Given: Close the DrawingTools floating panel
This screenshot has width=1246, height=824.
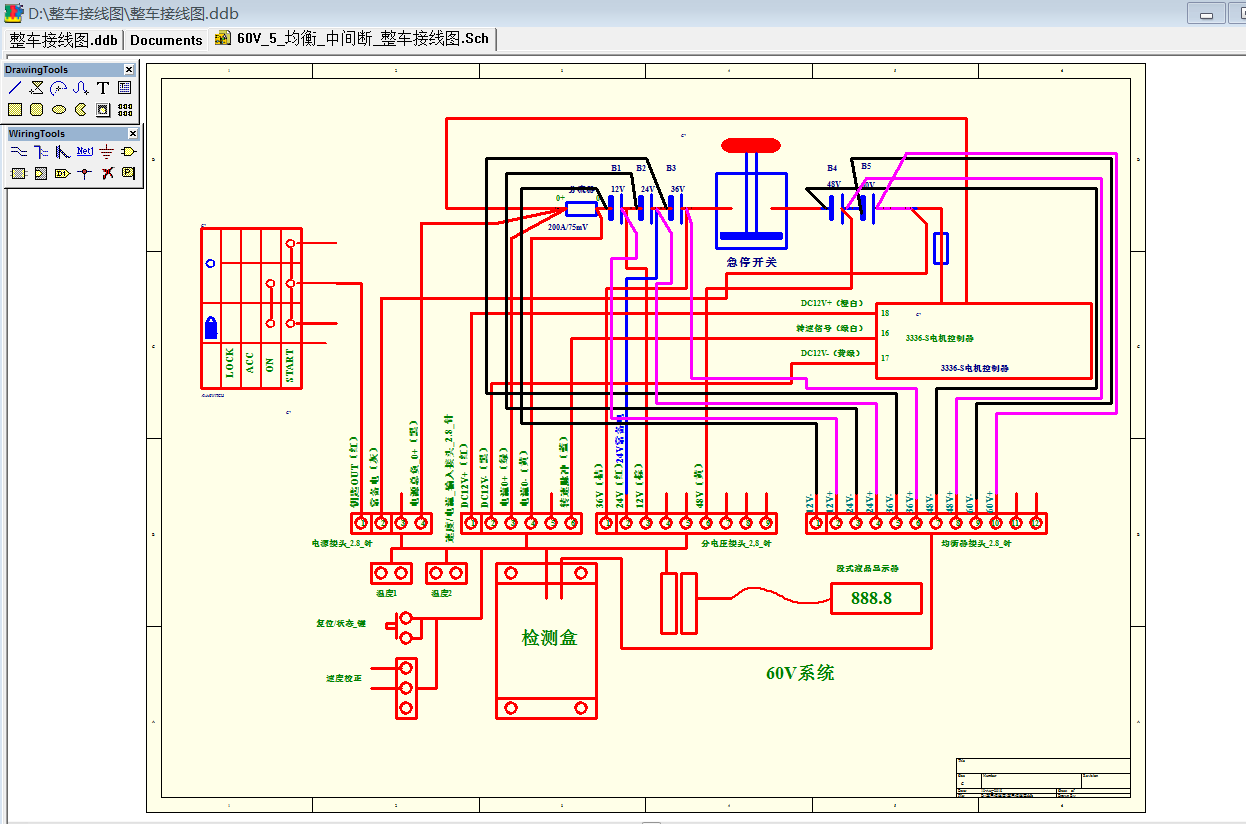Looking at the screenshot, I should click(129, 69).
